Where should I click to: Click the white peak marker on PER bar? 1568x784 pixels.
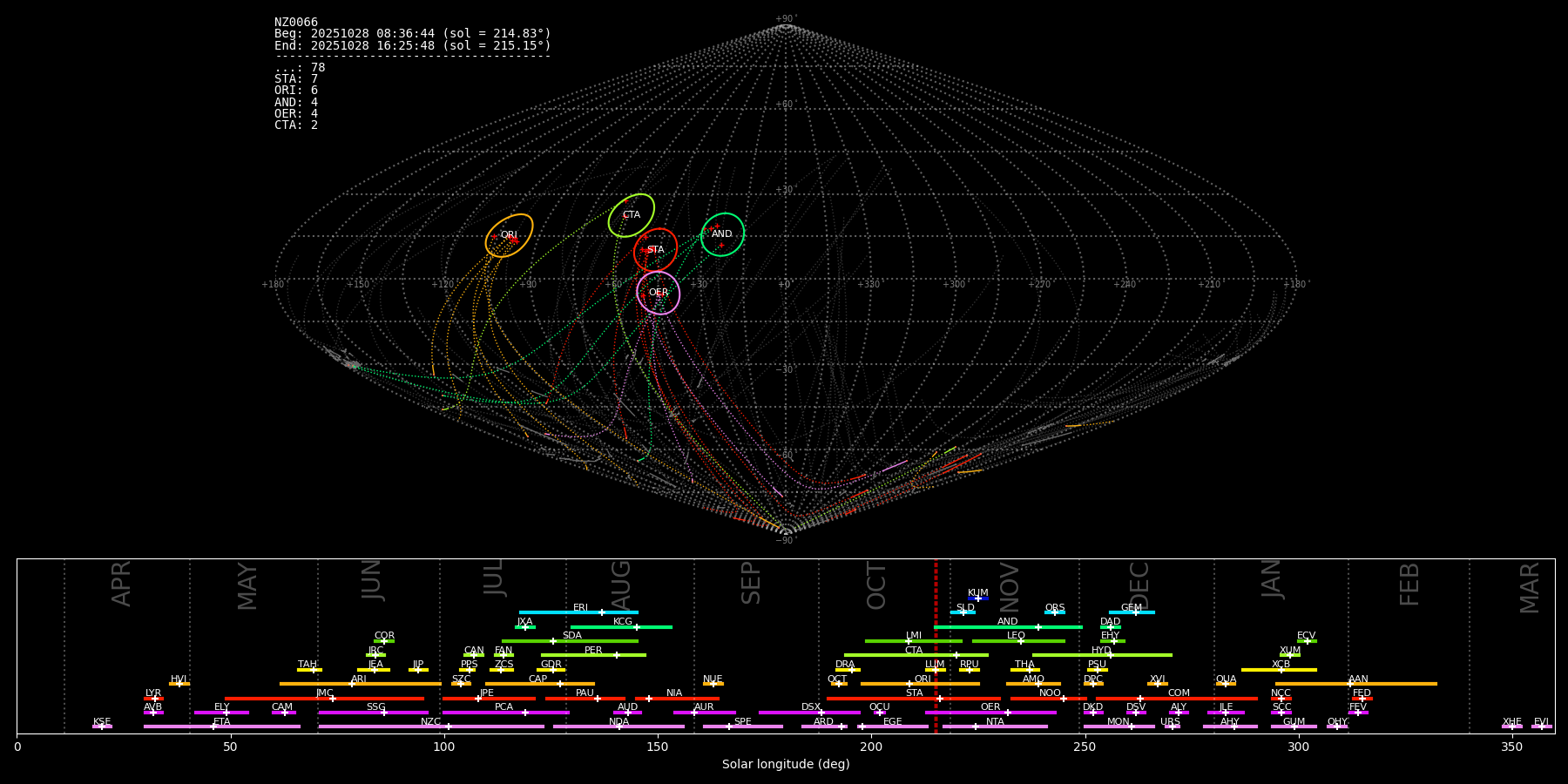tap(616, 655)
